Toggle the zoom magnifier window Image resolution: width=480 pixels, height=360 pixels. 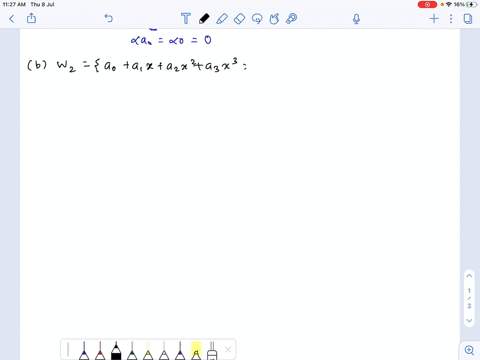click(469, 350)
